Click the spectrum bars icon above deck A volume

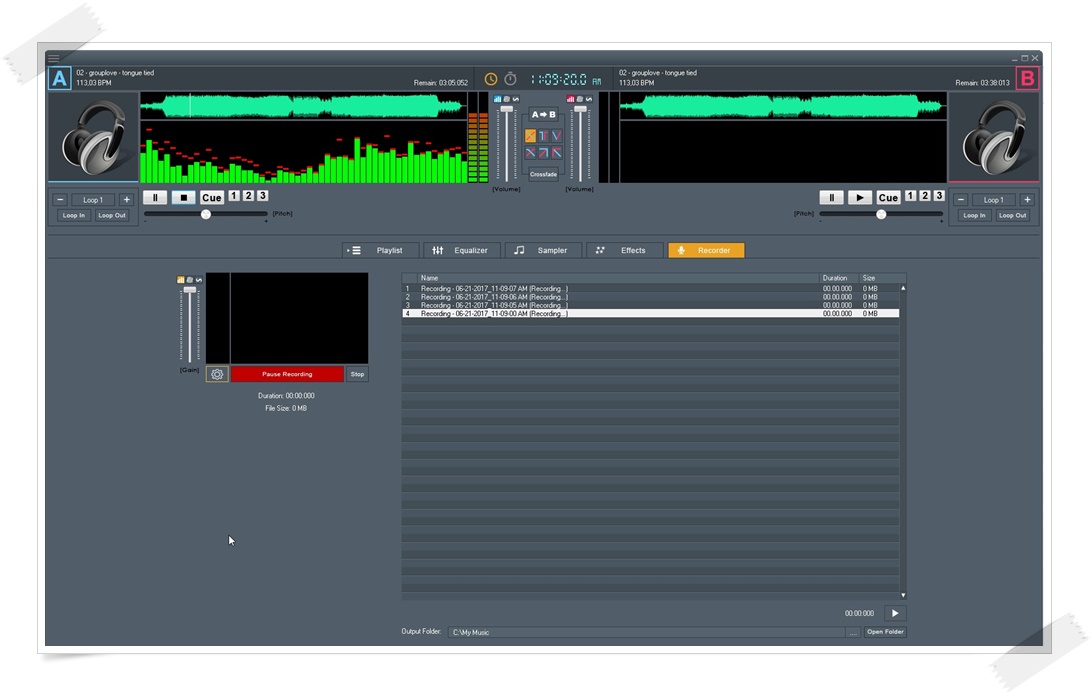[x=497, y=99]
